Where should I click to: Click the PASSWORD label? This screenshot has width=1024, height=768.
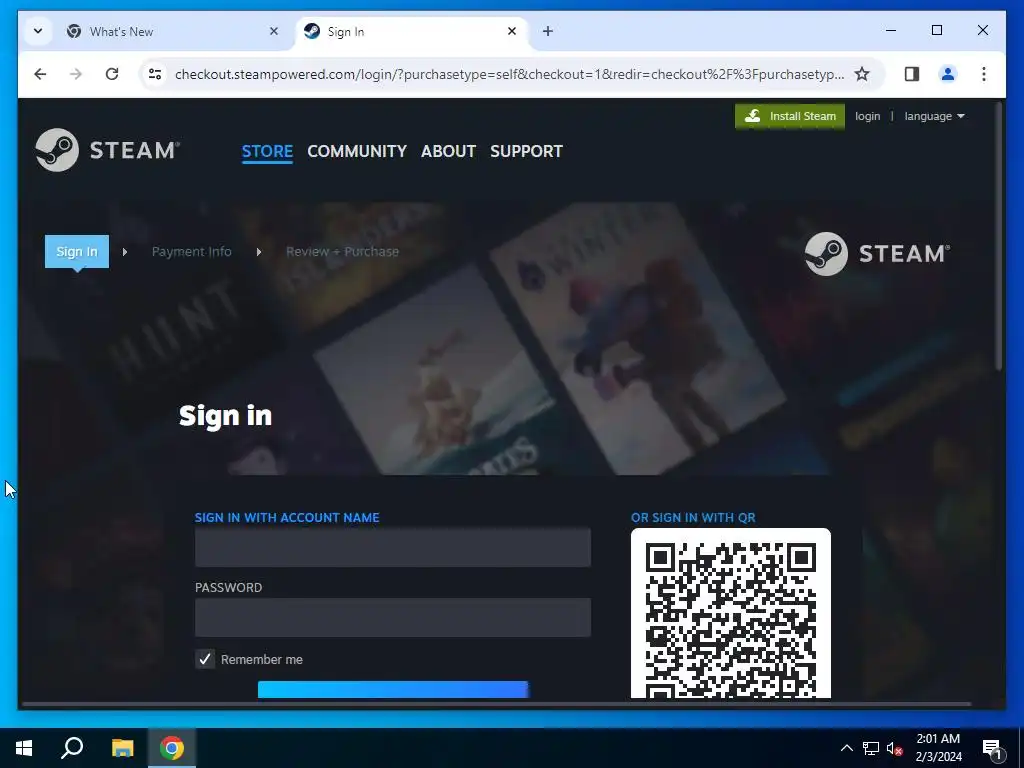click(228, 587)
